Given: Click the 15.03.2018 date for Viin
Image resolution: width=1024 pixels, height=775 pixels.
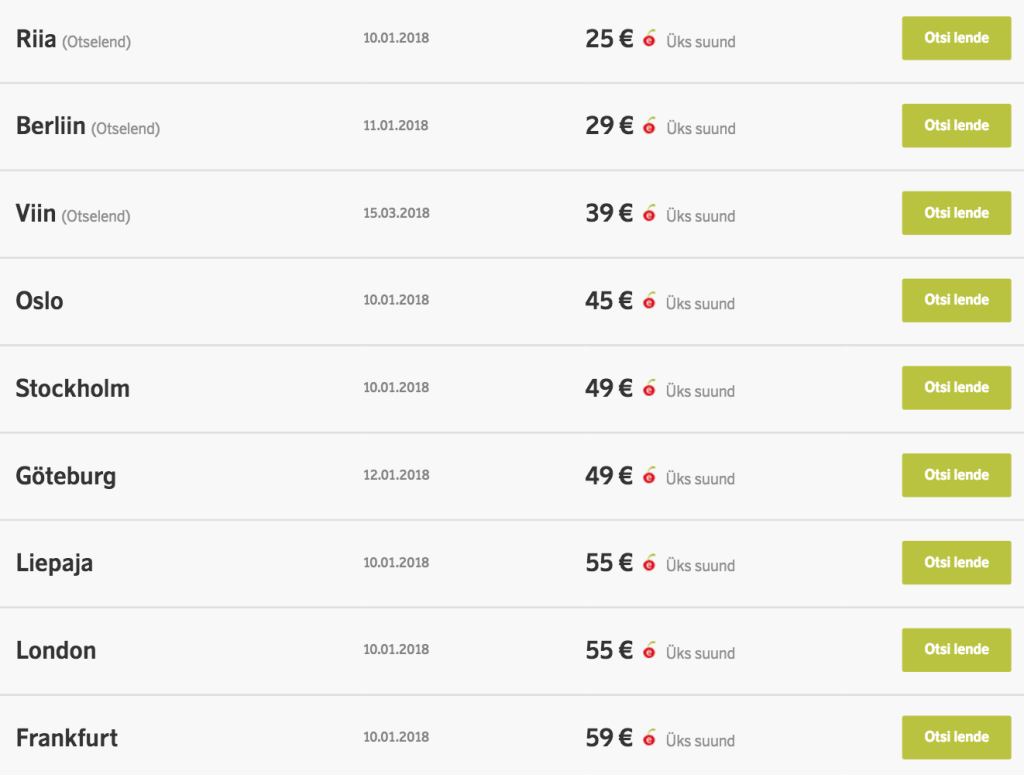Looking at the screenshot, I should (x=396, y=213).
